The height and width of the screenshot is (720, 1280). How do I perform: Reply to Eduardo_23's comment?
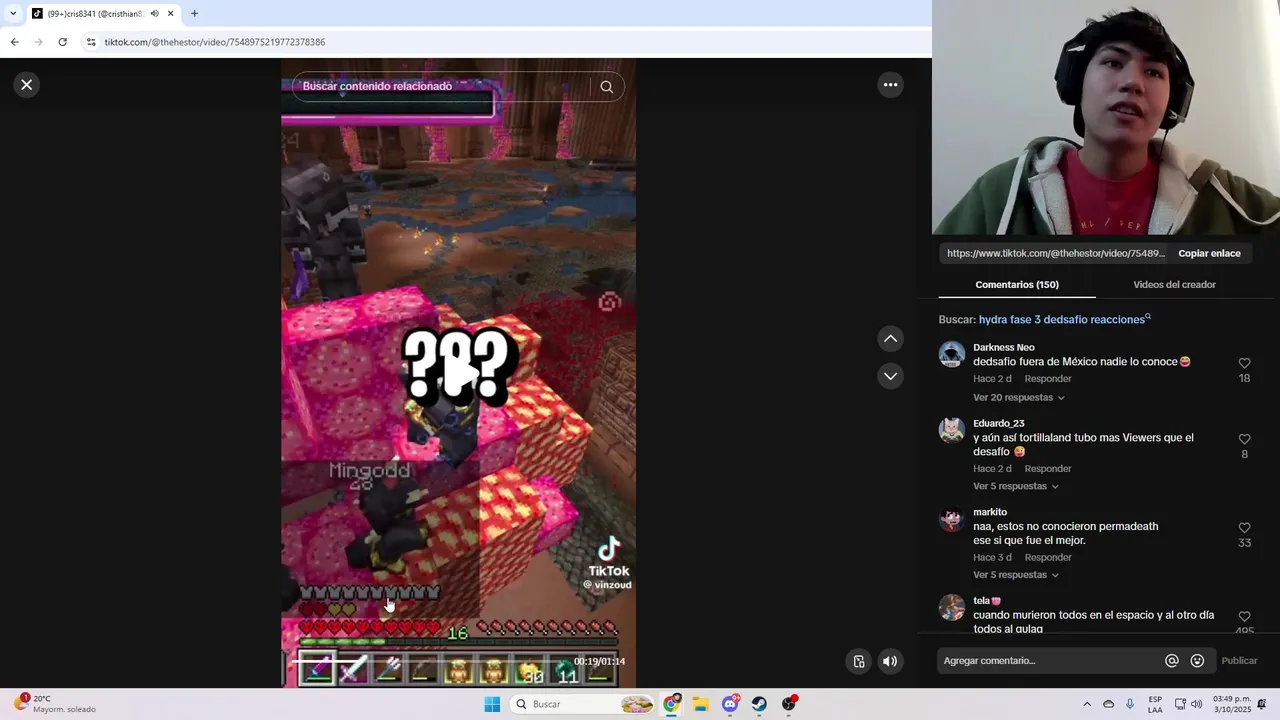(x=1048, y=469)
